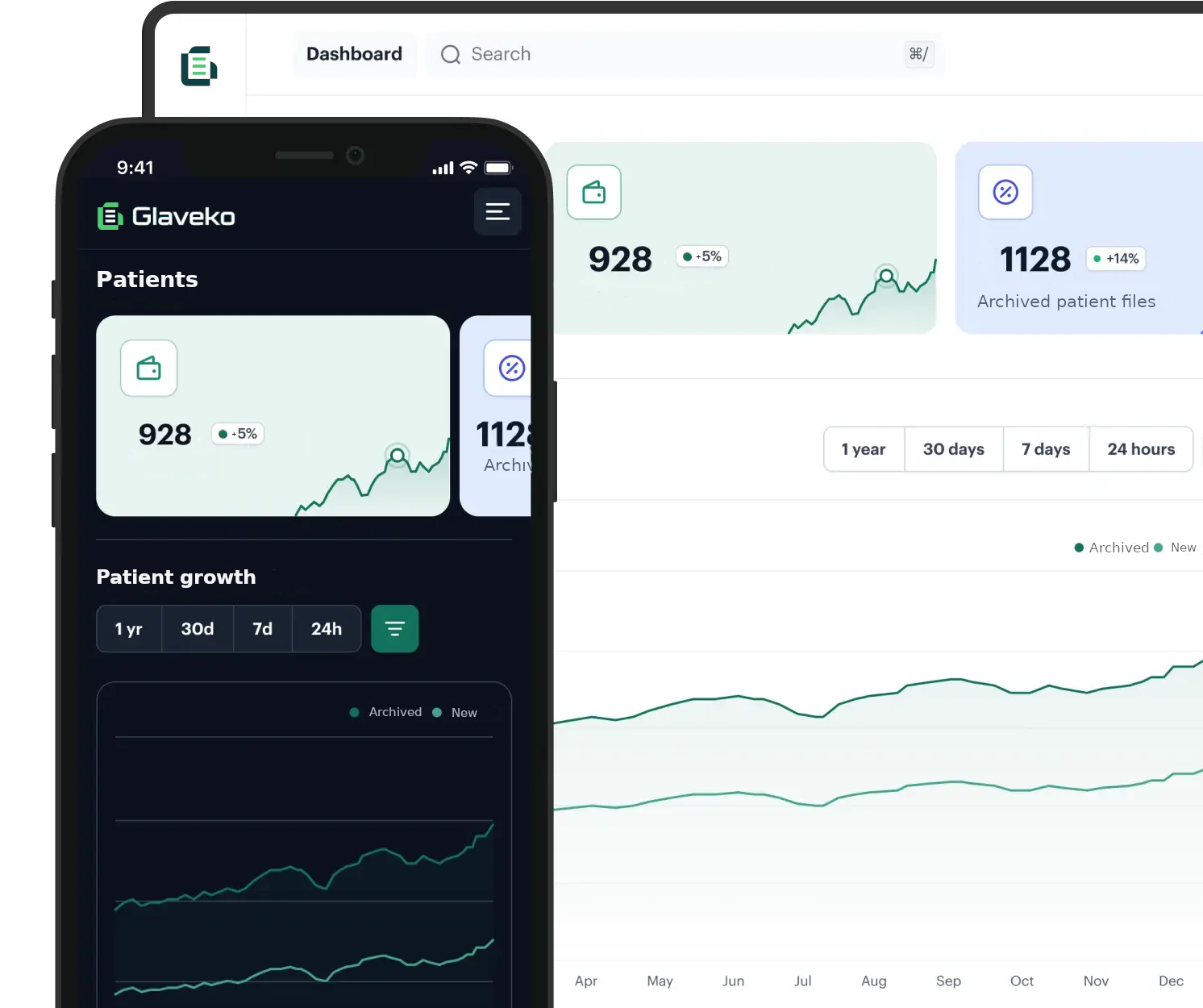Open the hamburger menu on the phone
The image size is (1203, 1008).
click(497, 212)
